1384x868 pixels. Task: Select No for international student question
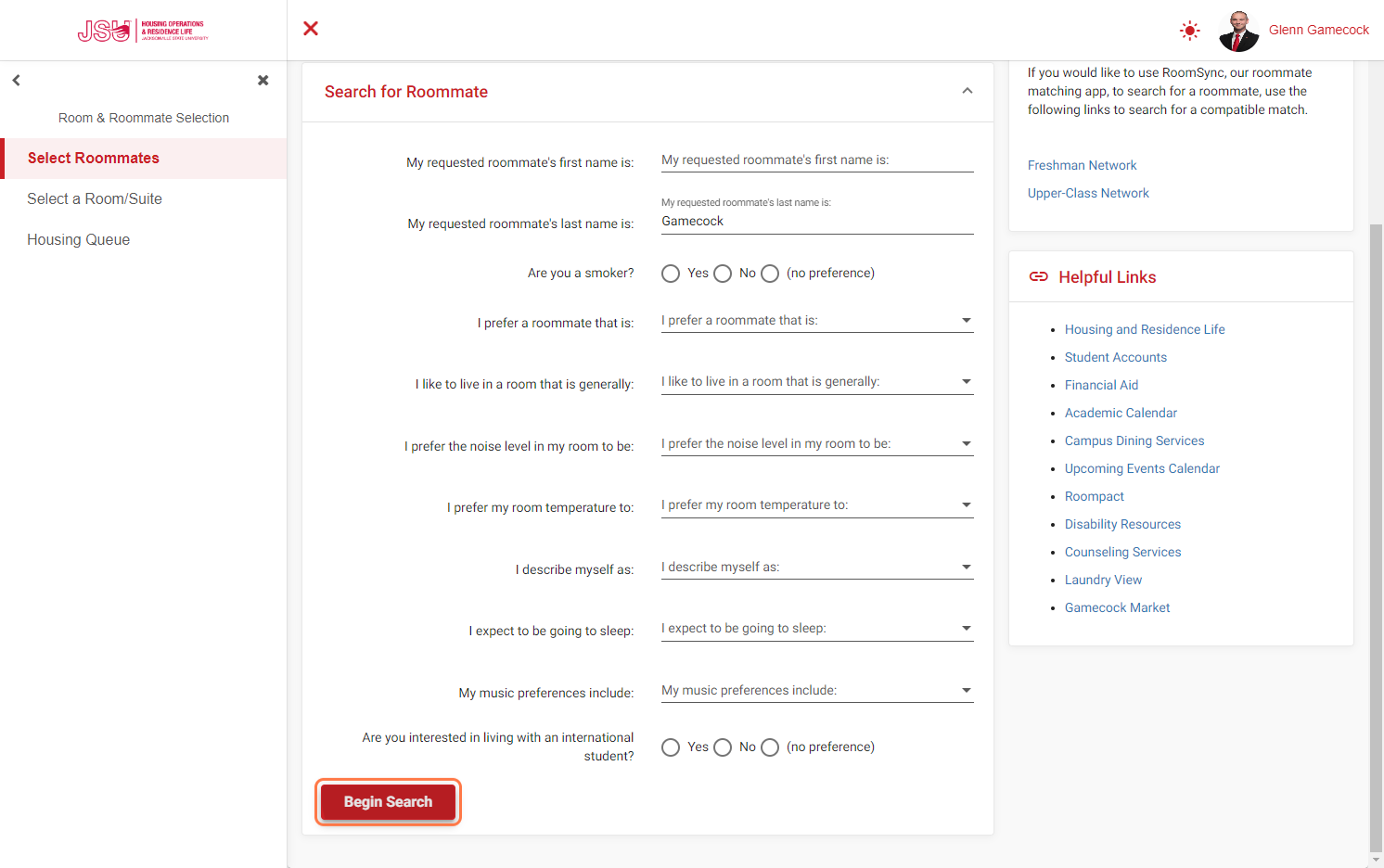pos(723,747)
